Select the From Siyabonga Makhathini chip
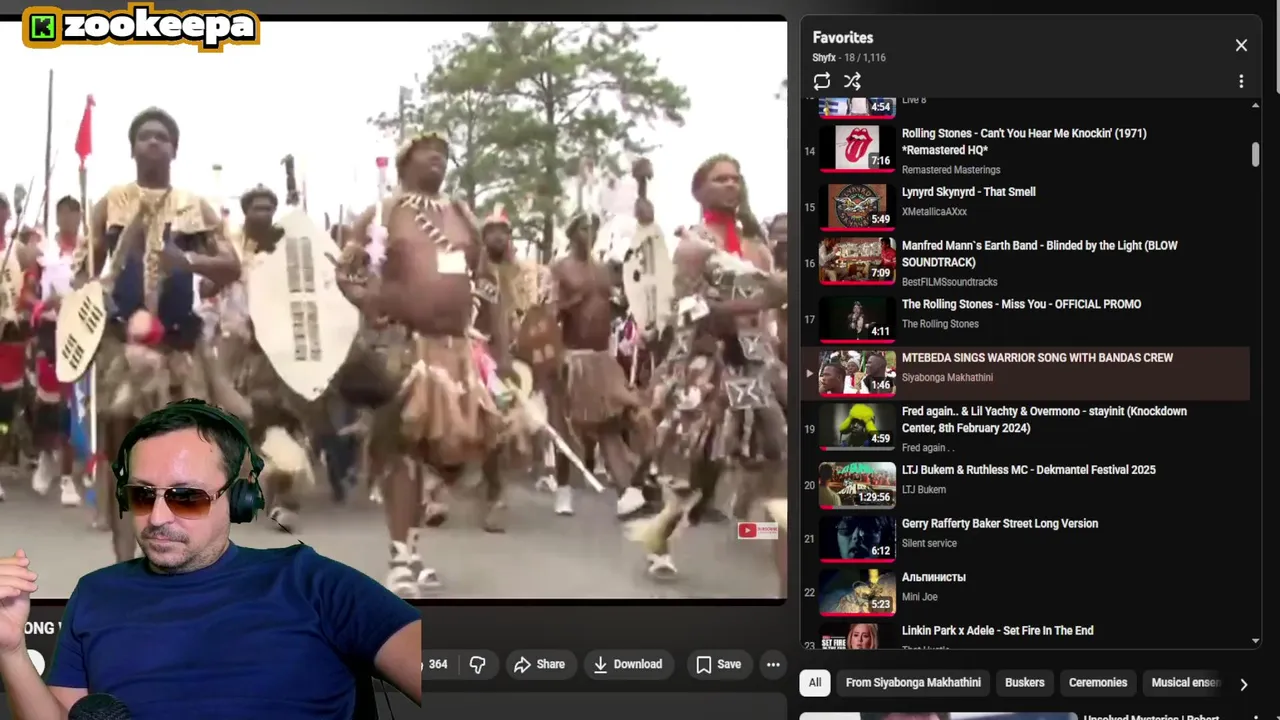The image size is (1280, 720). 913,683
